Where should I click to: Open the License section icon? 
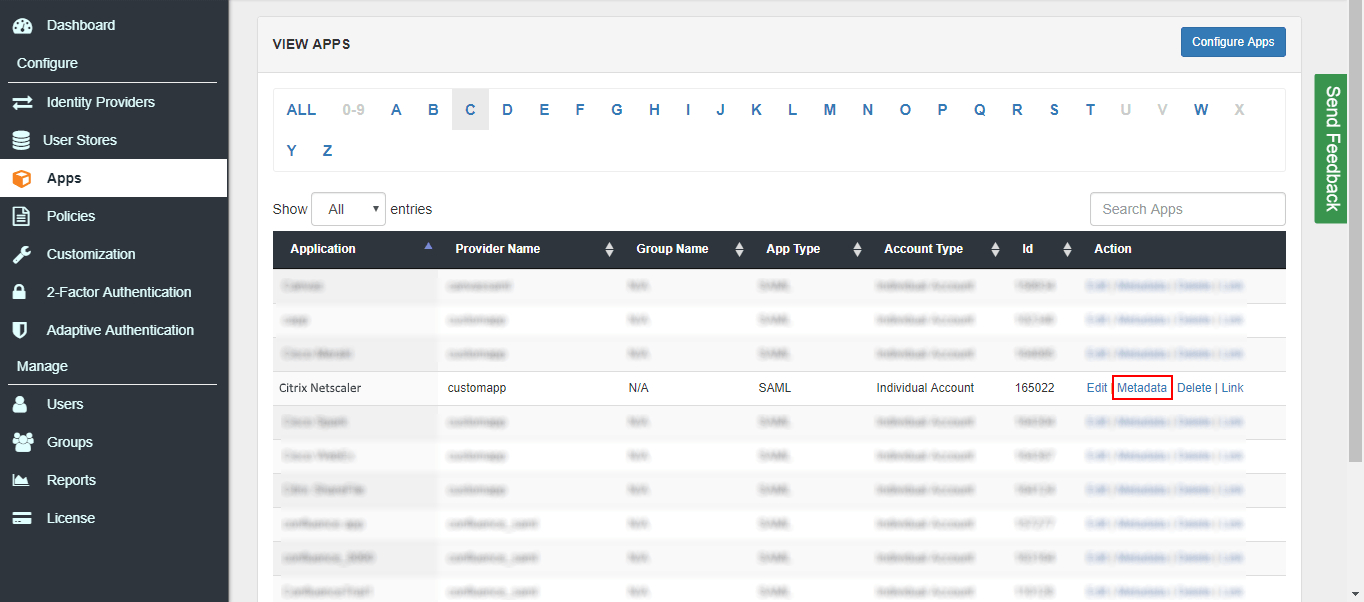23,518
